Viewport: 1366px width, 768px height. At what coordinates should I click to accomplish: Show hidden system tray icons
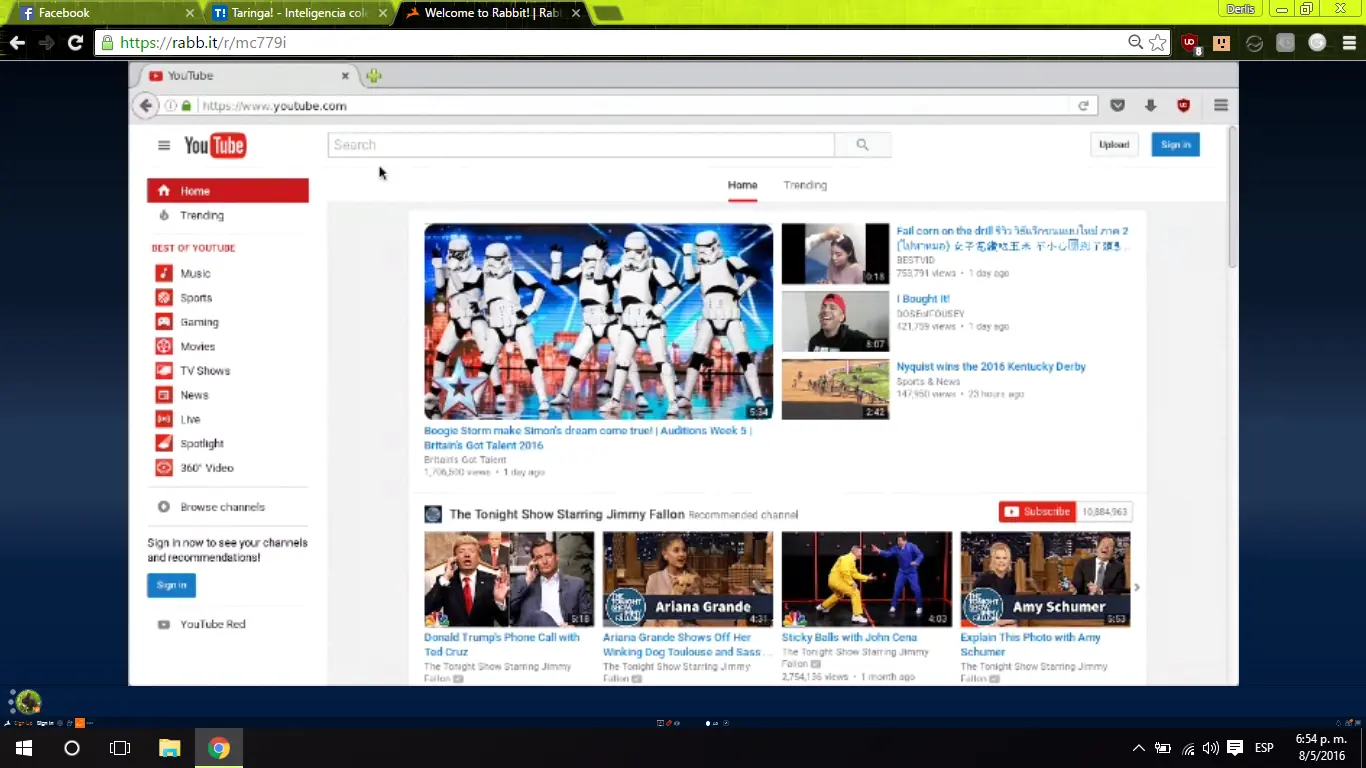1138,748
